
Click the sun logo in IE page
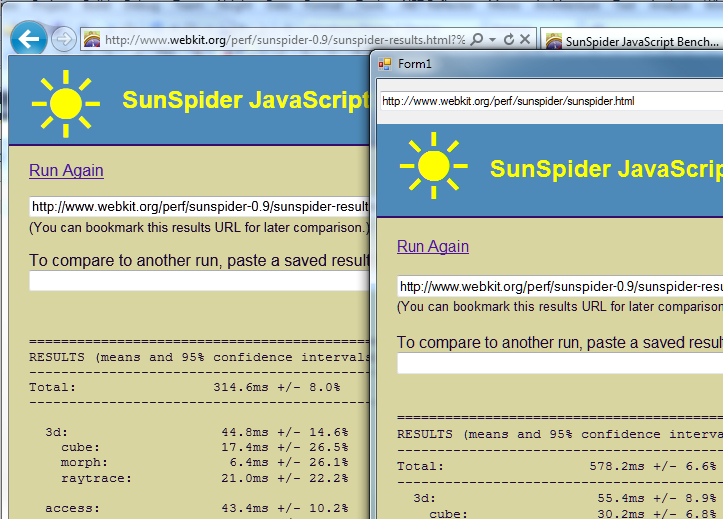click(66, 104)
